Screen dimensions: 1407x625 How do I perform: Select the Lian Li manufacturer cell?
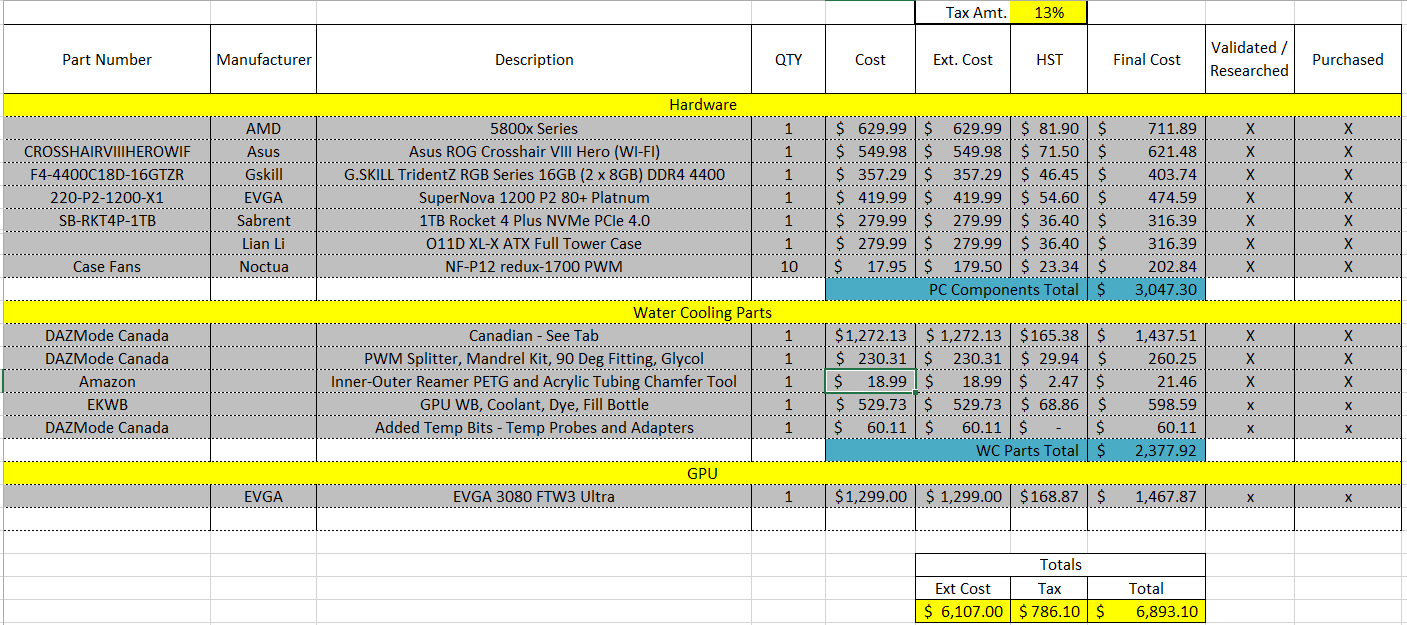[x=264, y=244]
